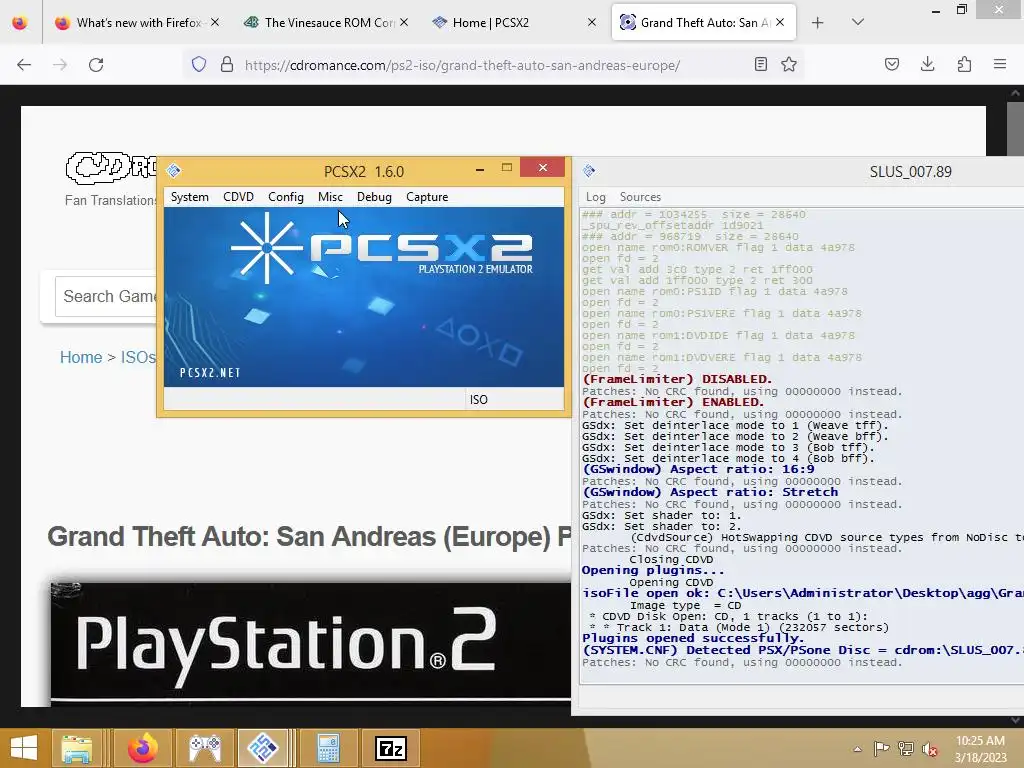
Task: Open network tray icon
Action: [x=906, y=748]
